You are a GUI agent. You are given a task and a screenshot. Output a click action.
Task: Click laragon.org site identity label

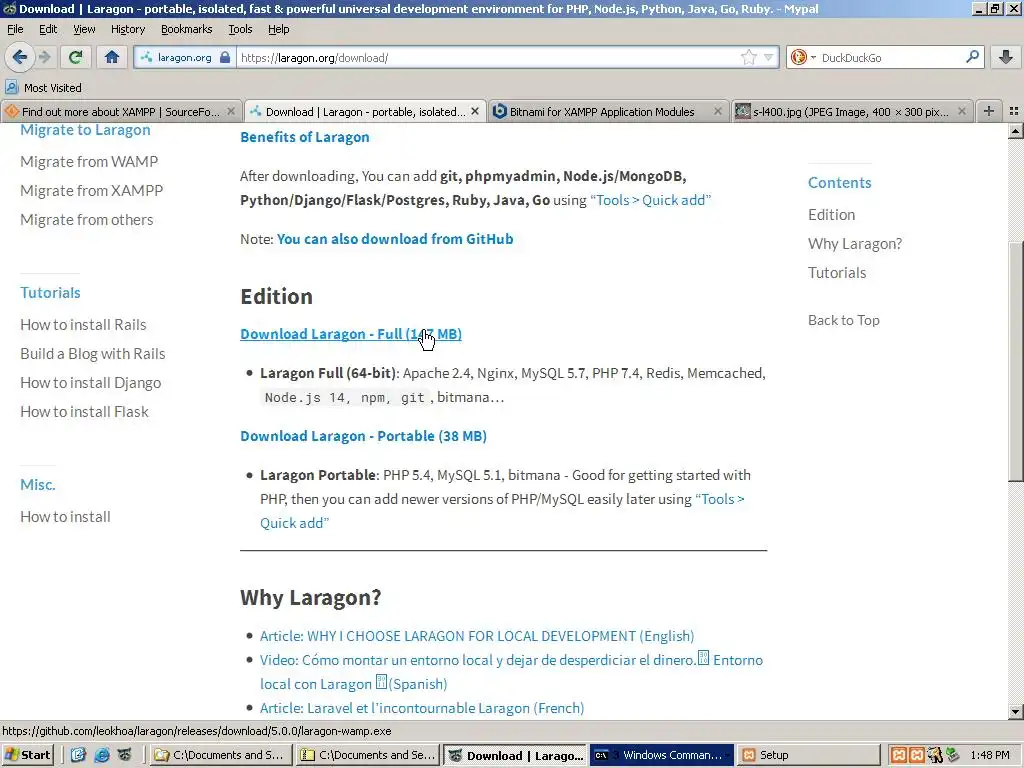pyautogui.click(x=184, y=57)
